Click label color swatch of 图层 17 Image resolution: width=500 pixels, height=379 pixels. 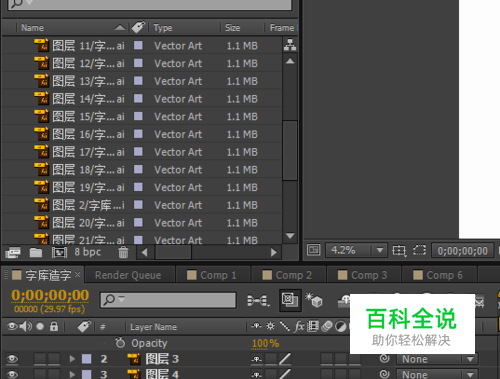coord(138,152)
